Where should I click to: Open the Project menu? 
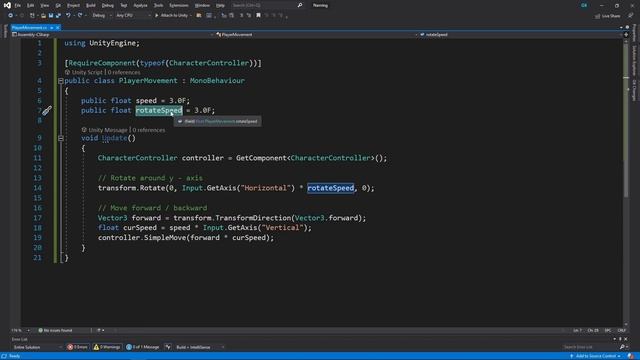pyautogui.click(x=73, y=5)
